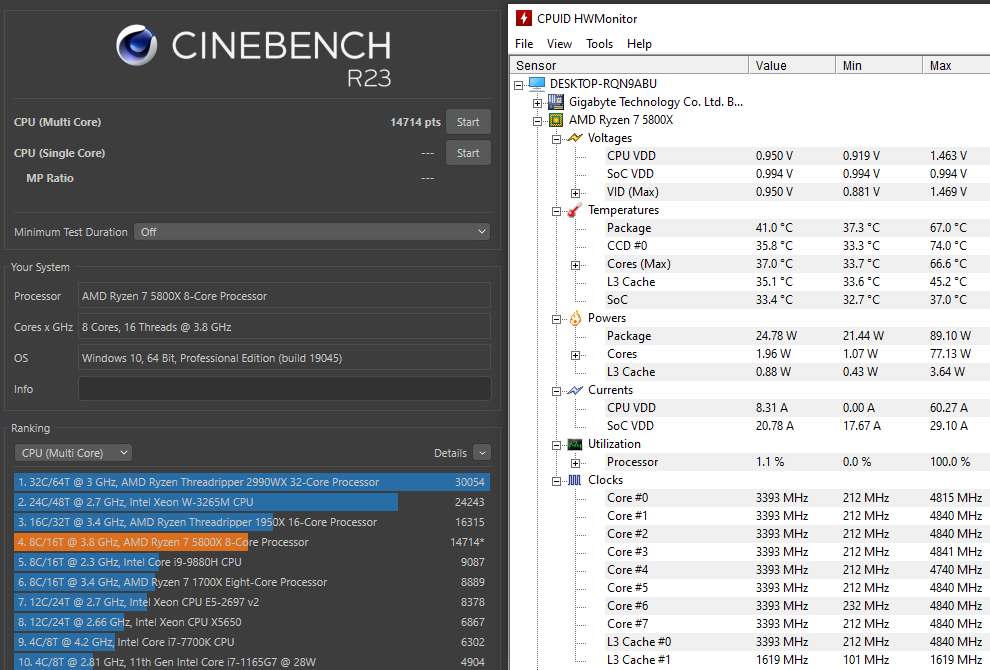The height and width of the screenshot is (670, 990).
Task: Select the Xeon X5650 ranking entry
Action: [x=252, y=622]
